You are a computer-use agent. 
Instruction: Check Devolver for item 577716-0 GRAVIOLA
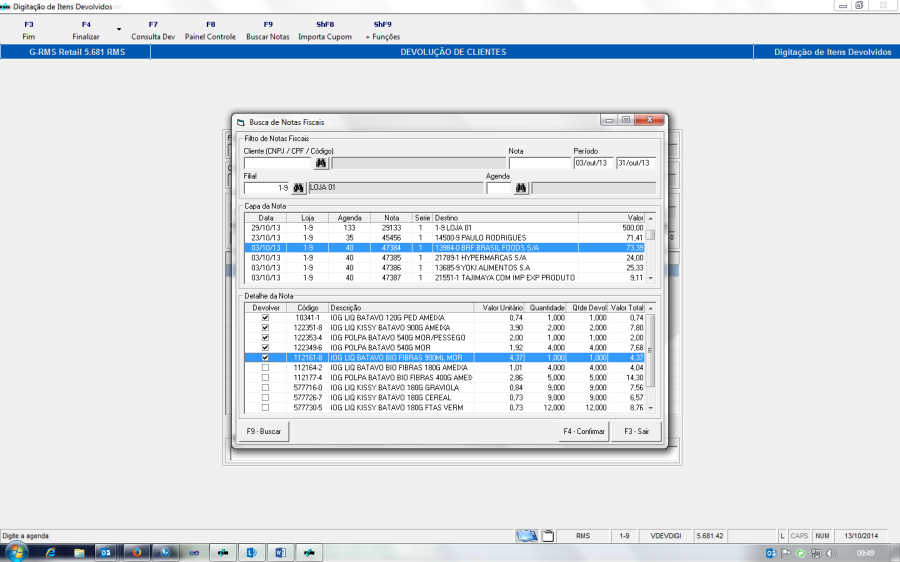click(265, 388)
